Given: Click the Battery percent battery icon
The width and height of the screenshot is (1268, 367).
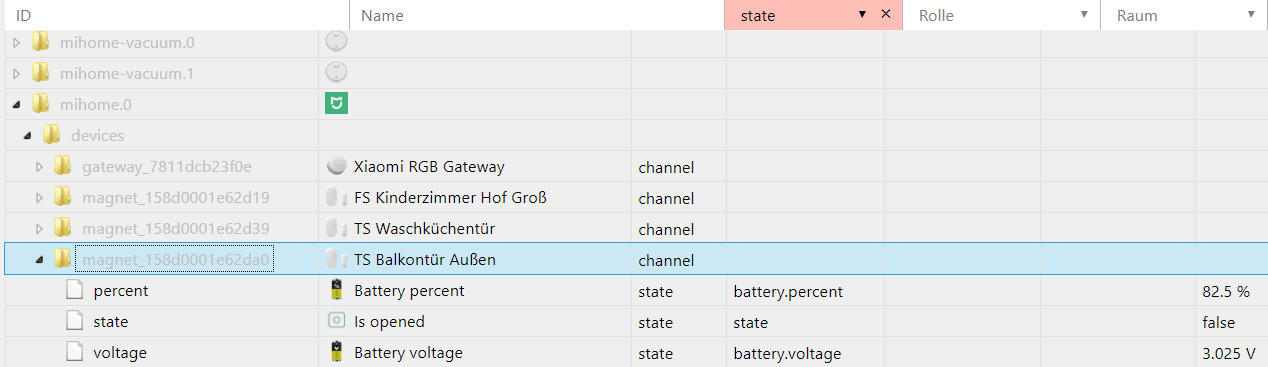Looking at the screenshot, I should (337, 290).
